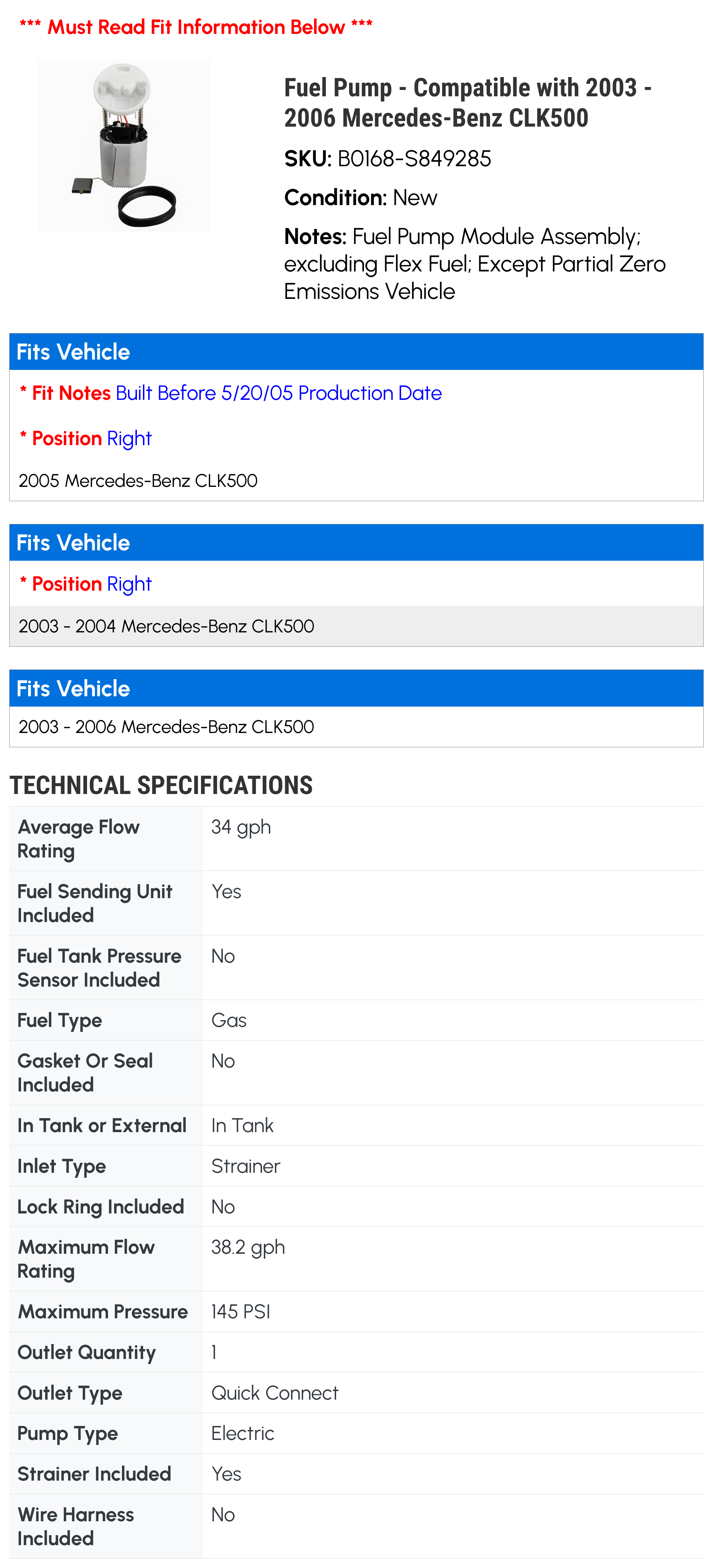Click the Wire Harness Included label
The image size is (713, 1568).
(x=76, y=1526)
